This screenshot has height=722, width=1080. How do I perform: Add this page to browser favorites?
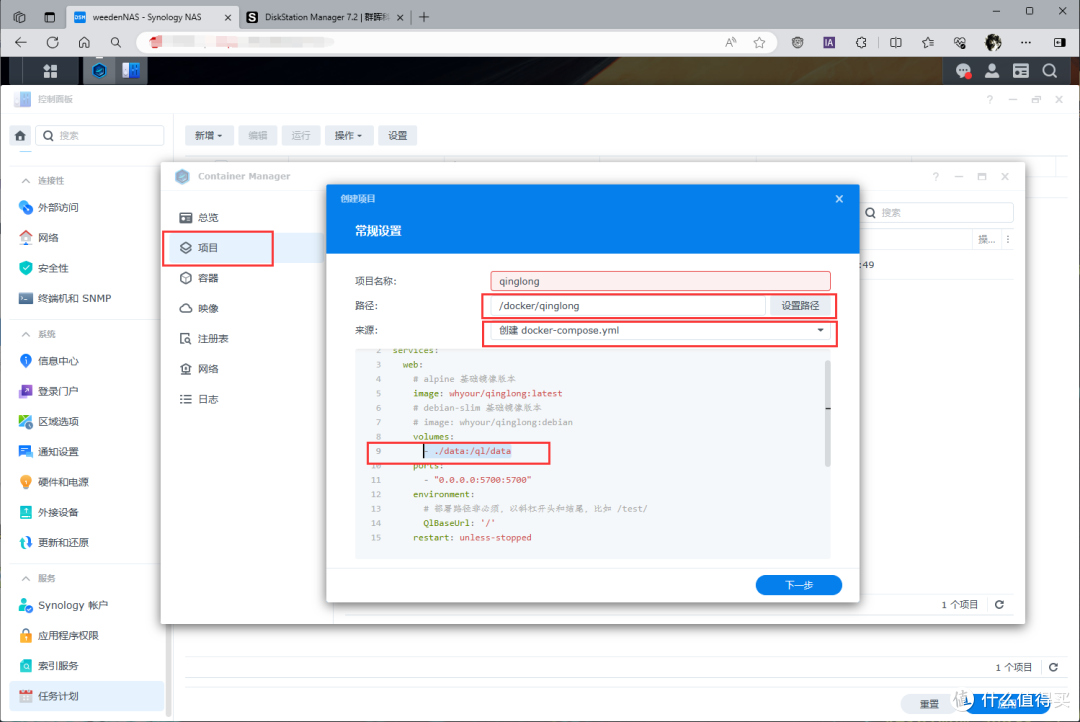point(759,43)
